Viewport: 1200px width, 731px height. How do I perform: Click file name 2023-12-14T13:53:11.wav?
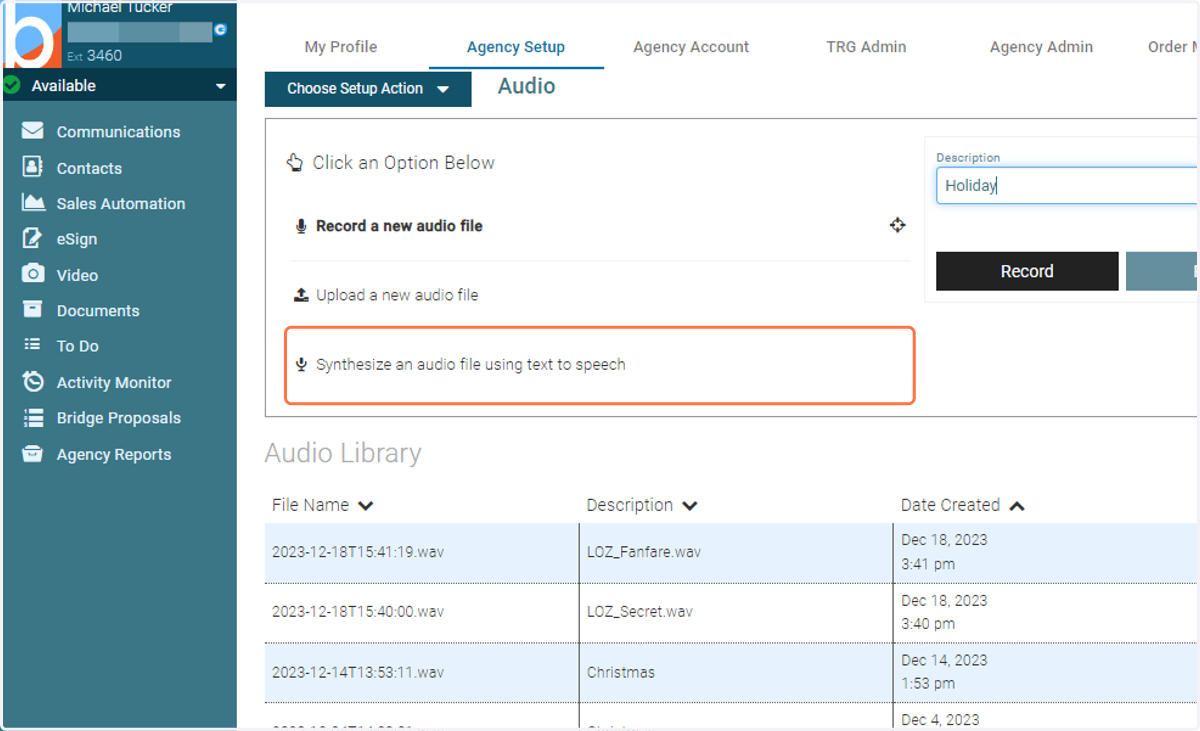(357, 672)
